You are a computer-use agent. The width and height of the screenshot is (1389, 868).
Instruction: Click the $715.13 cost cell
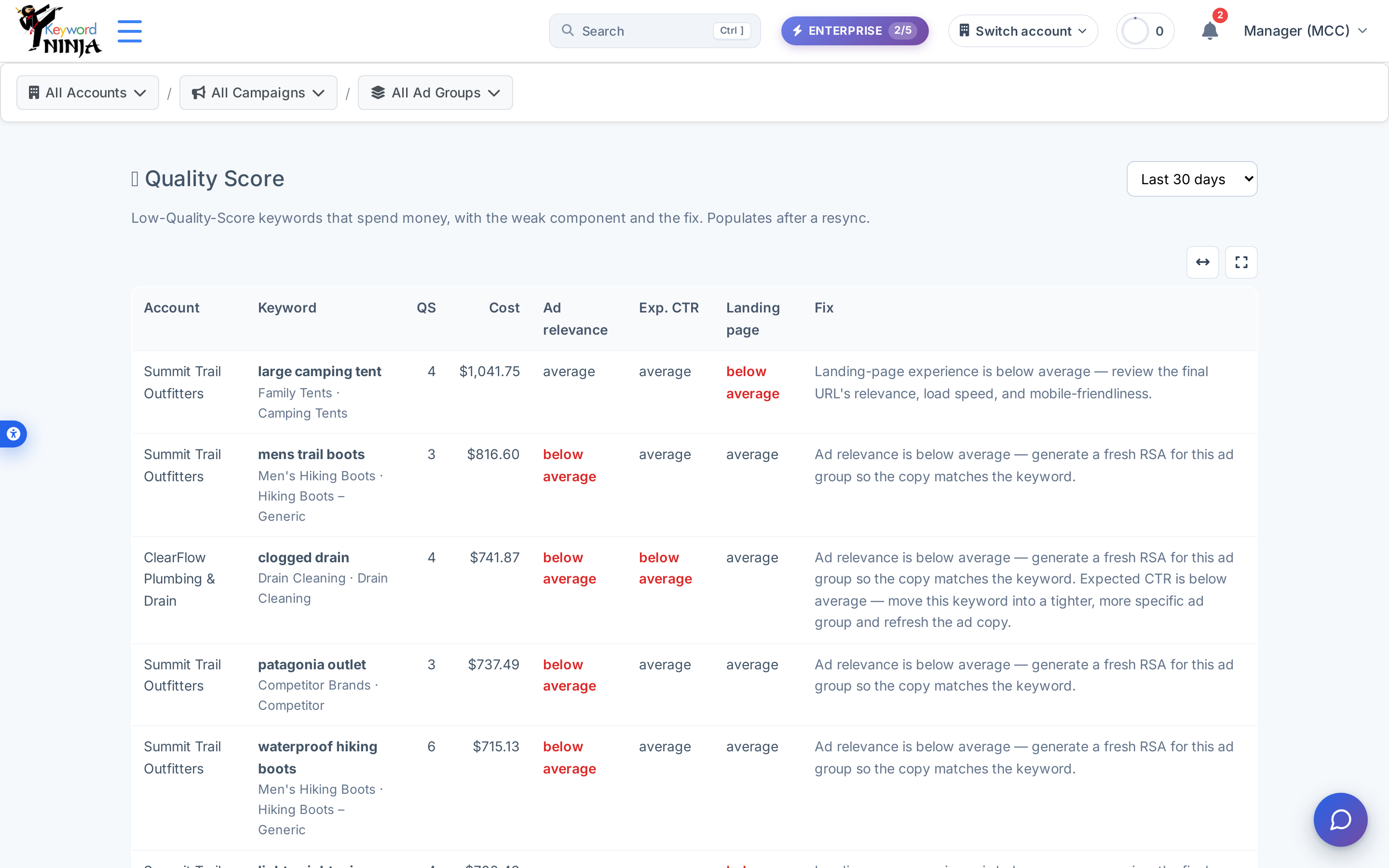click(495, 746)
